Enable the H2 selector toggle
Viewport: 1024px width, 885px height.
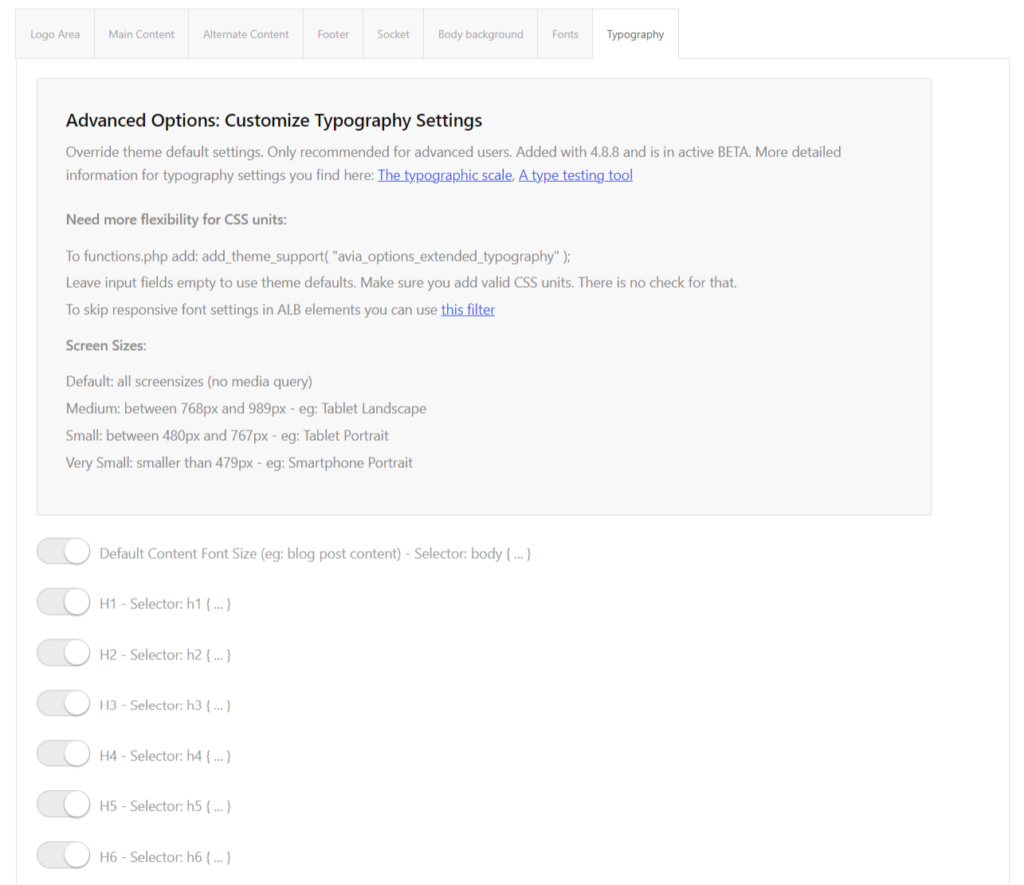(63, 653)
